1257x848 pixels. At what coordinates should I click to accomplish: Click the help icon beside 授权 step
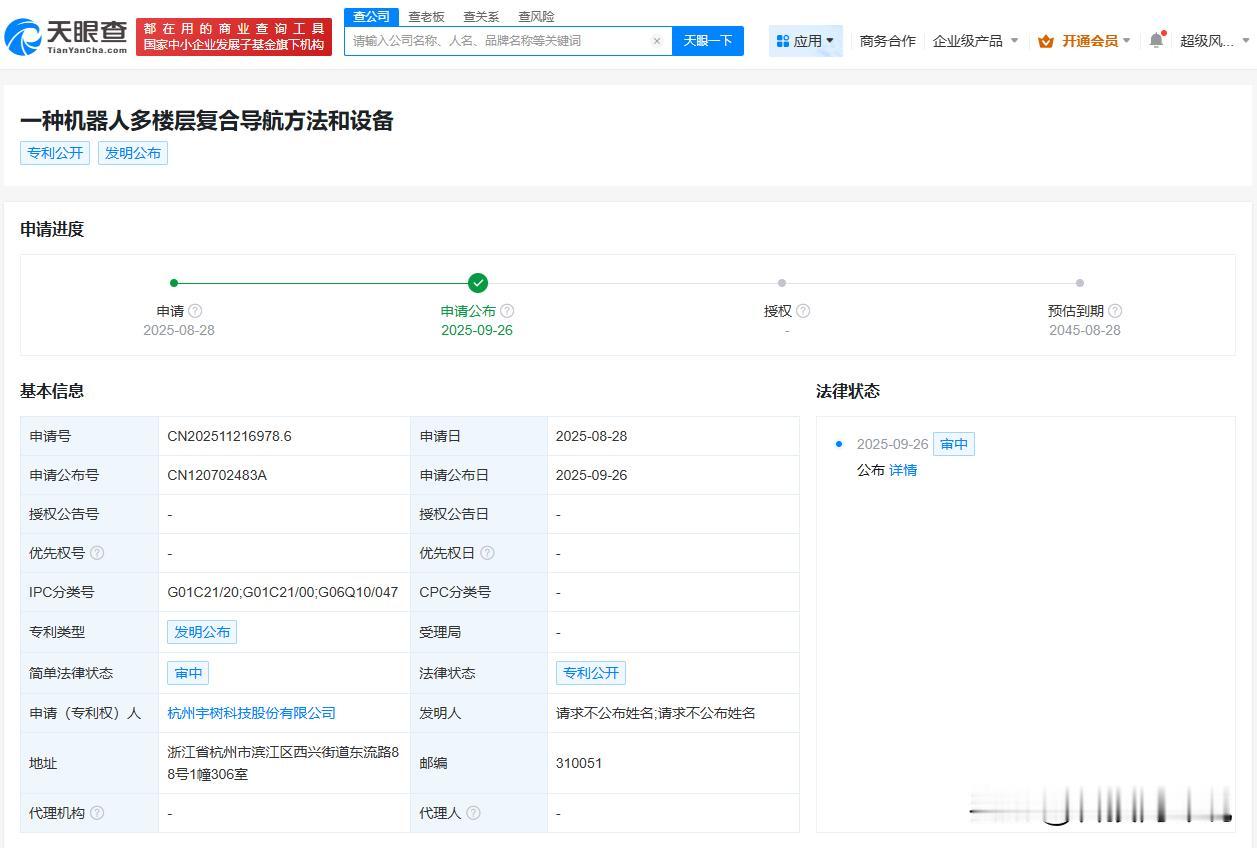pyautogui.click(x=803, y=311)
